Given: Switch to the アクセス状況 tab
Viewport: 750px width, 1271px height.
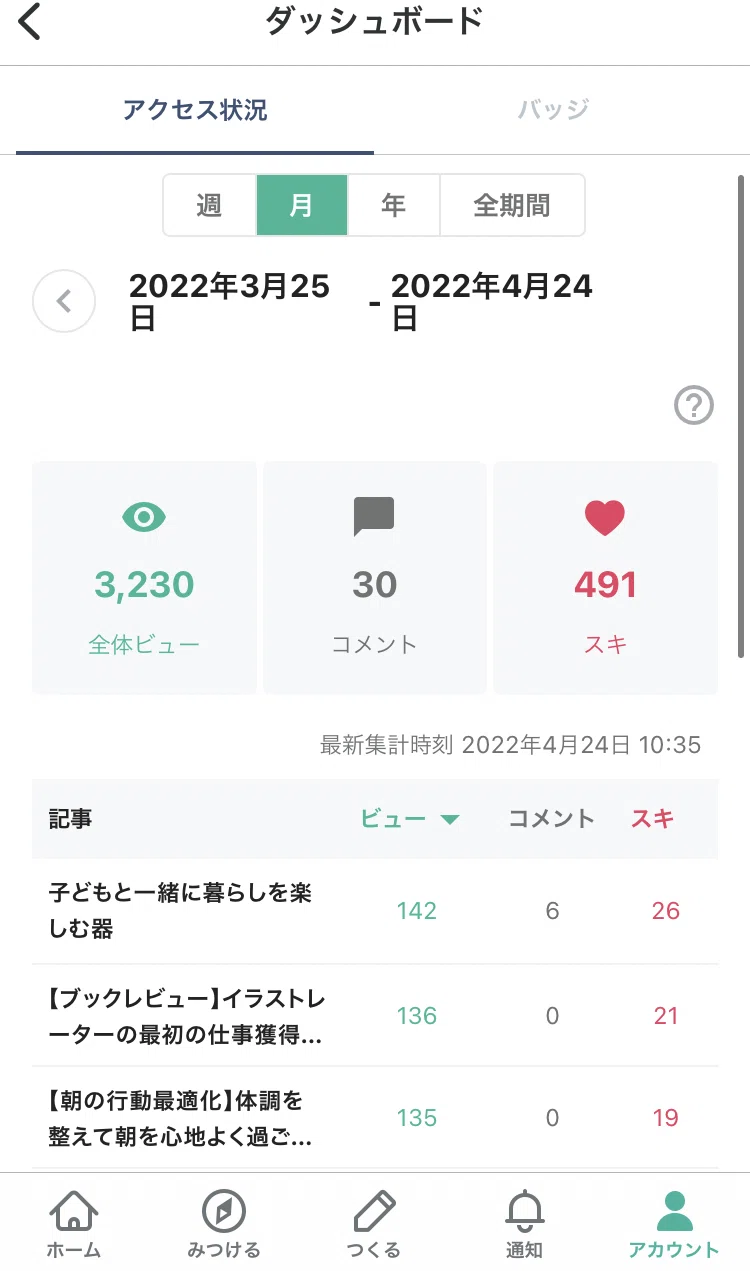Looking at the screenshot, I should (x=195, y=109).
